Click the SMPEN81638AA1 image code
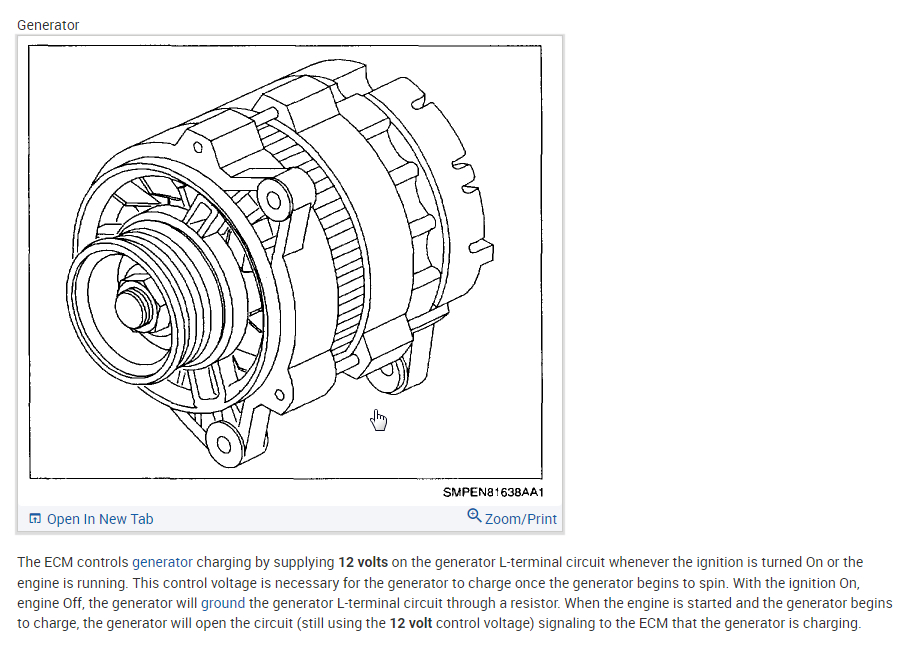This screenshot has height=650, width=912. (493, 492)
